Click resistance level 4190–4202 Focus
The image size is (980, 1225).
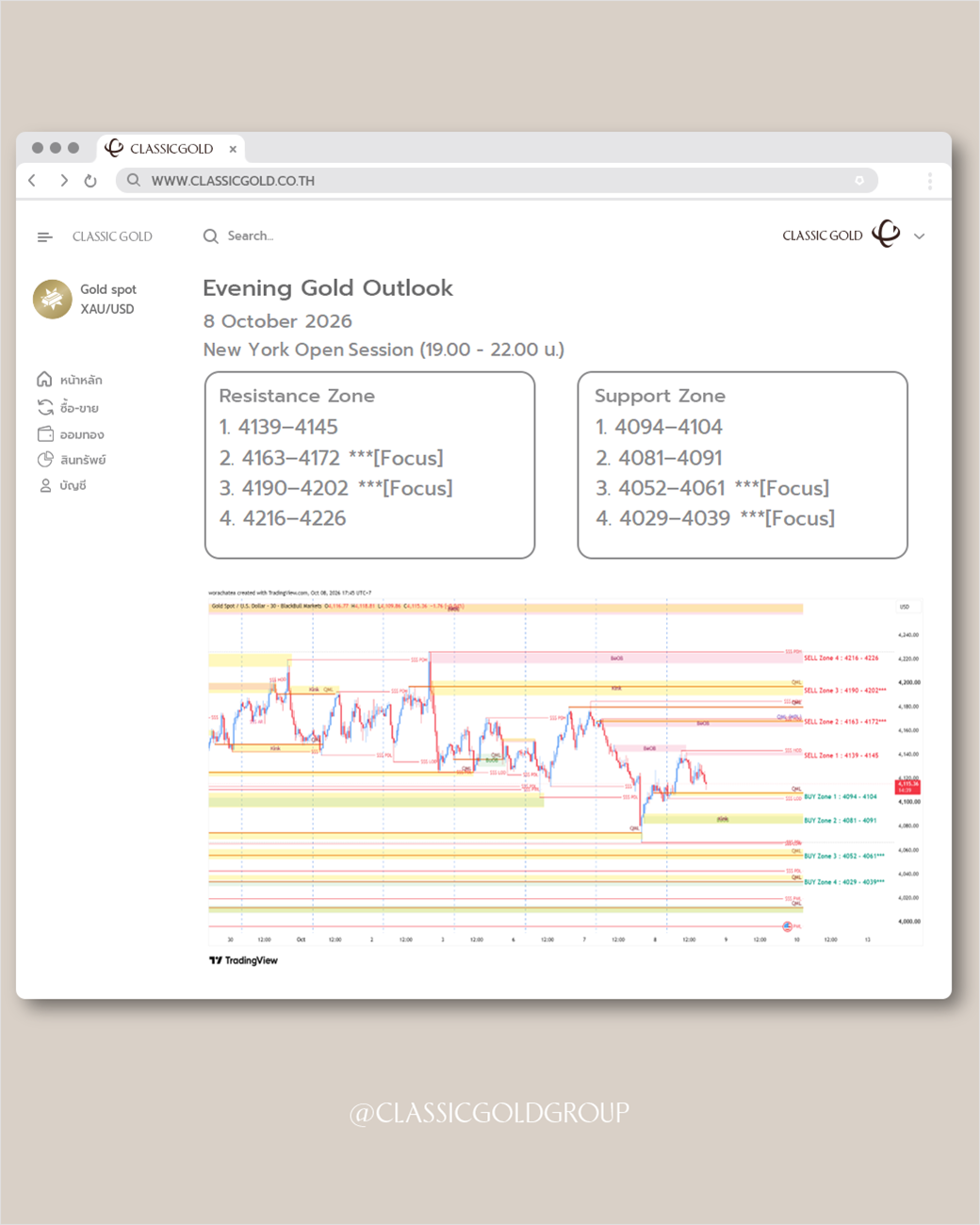tap(336, 488)
